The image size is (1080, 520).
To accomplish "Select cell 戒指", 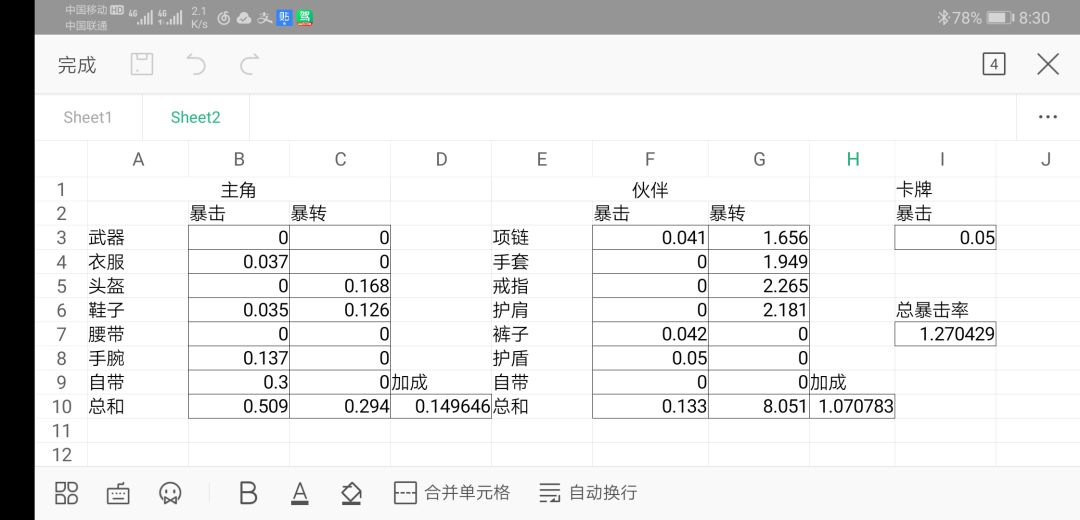I will point(542,286).
